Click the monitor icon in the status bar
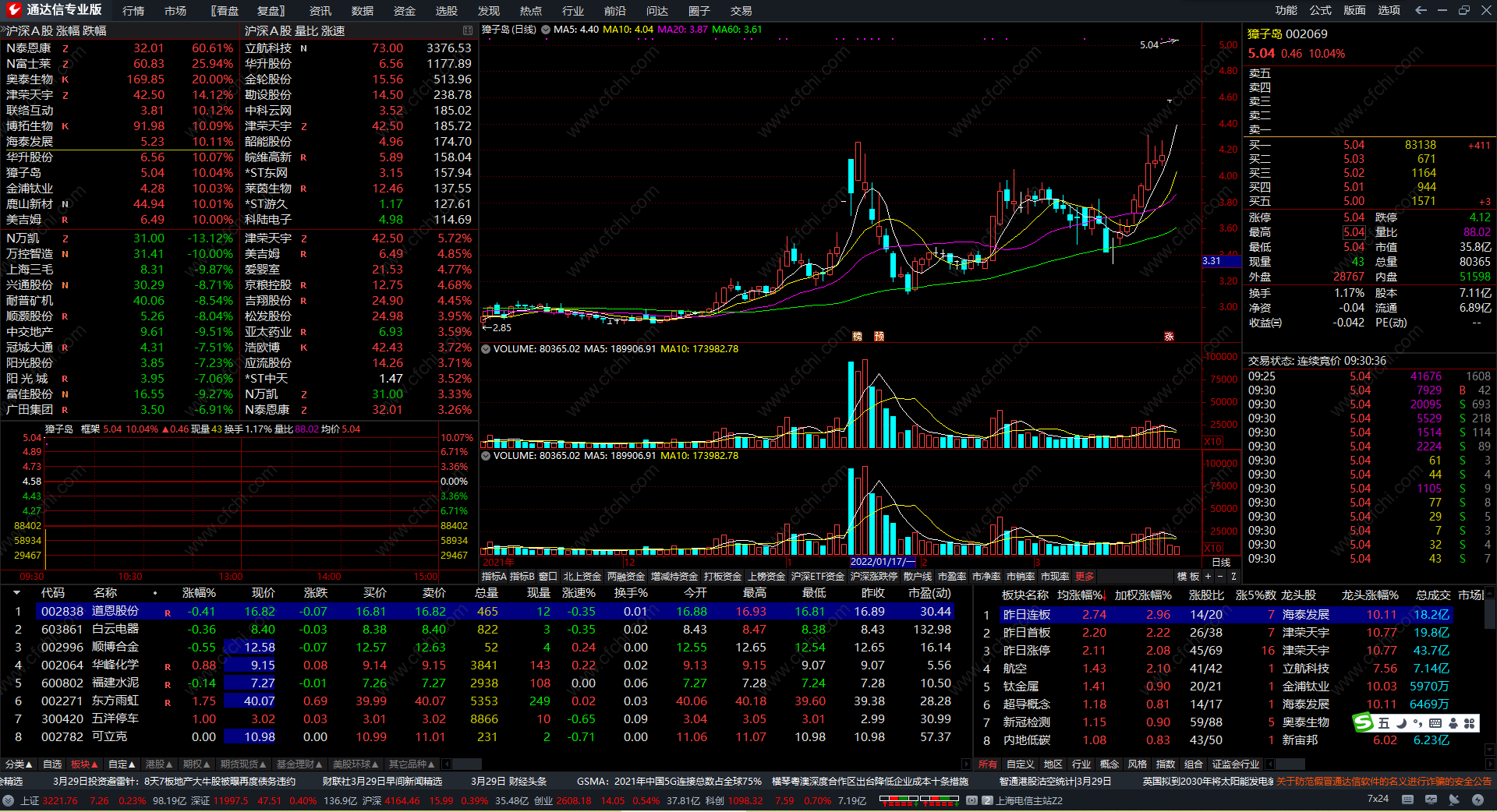 click(1431, 800)
